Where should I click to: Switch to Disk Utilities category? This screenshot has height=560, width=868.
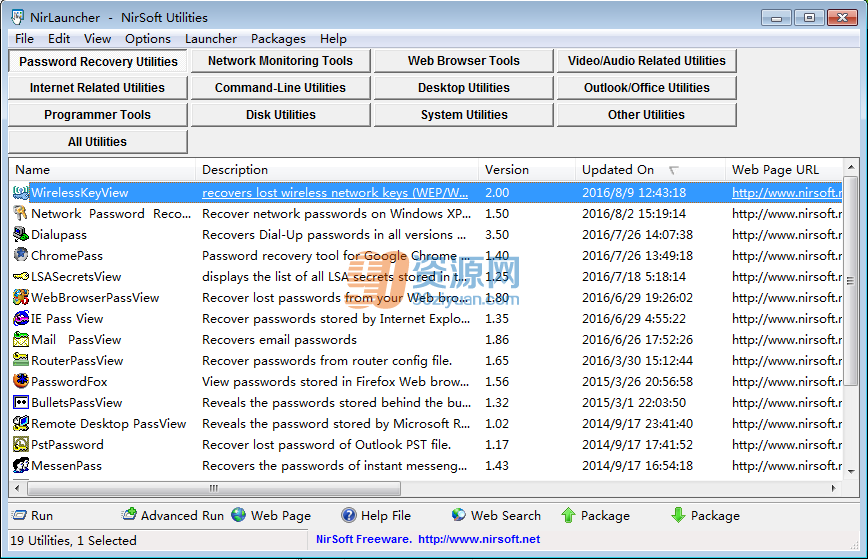click(x=281, y=115)
